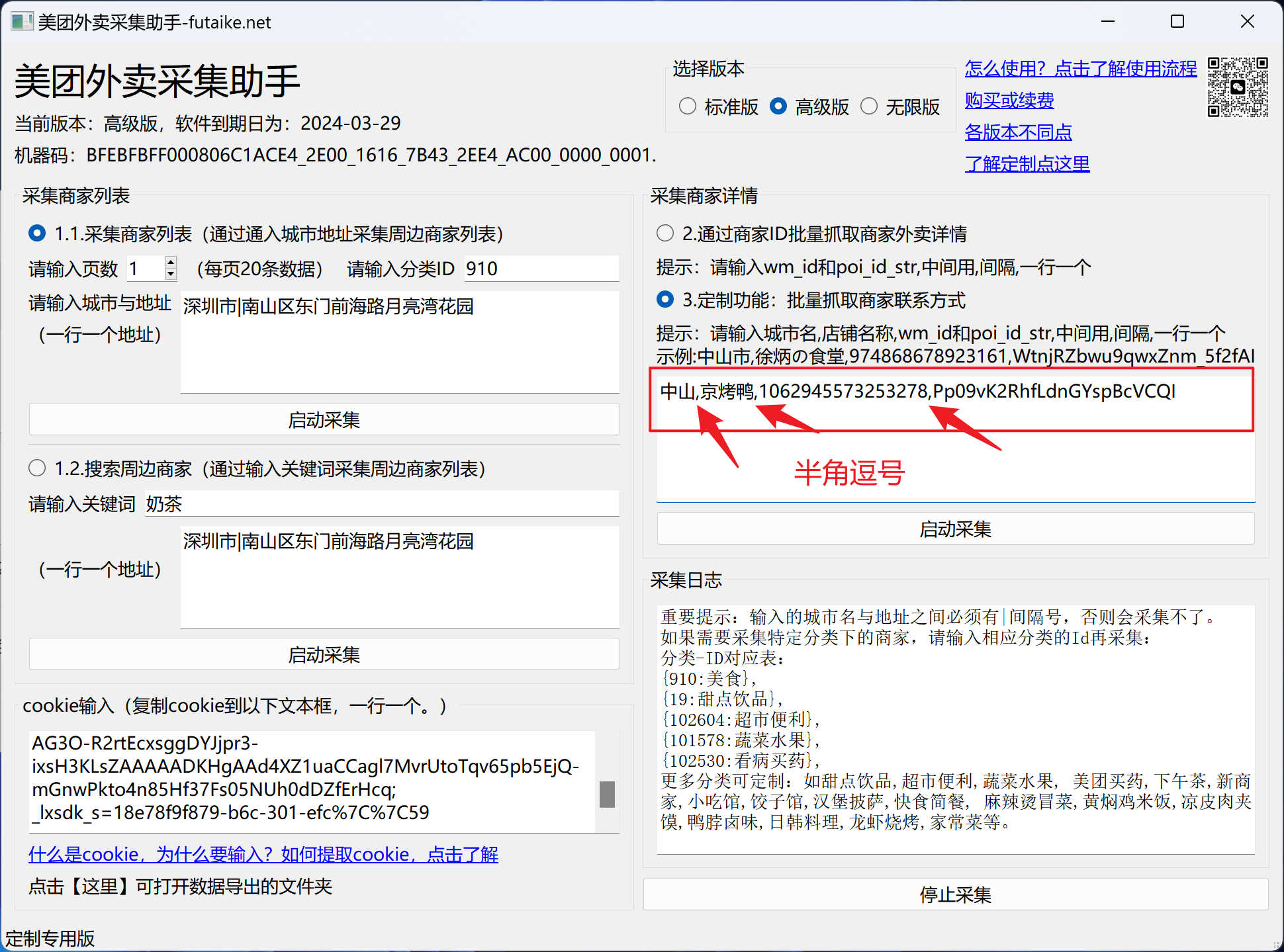Click the cookie box scrollbar thumb
This screenshot has height=952, width=1284.
tap(607, 794)
